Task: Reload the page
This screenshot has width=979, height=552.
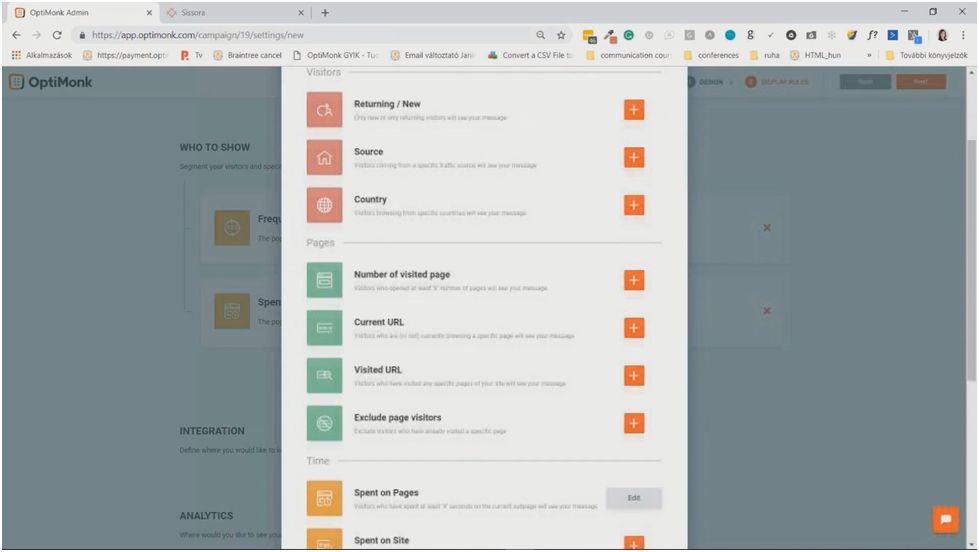Action: (x=56, y=34)
